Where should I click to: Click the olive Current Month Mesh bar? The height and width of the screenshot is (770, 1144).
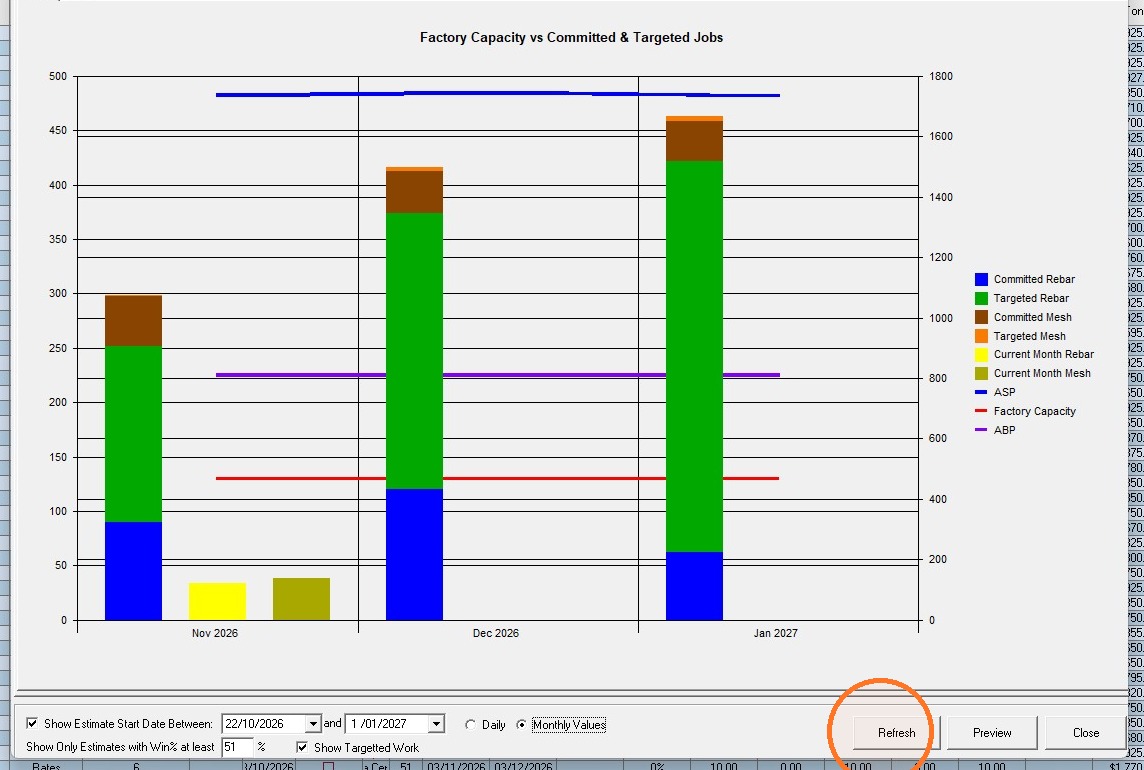301,599
